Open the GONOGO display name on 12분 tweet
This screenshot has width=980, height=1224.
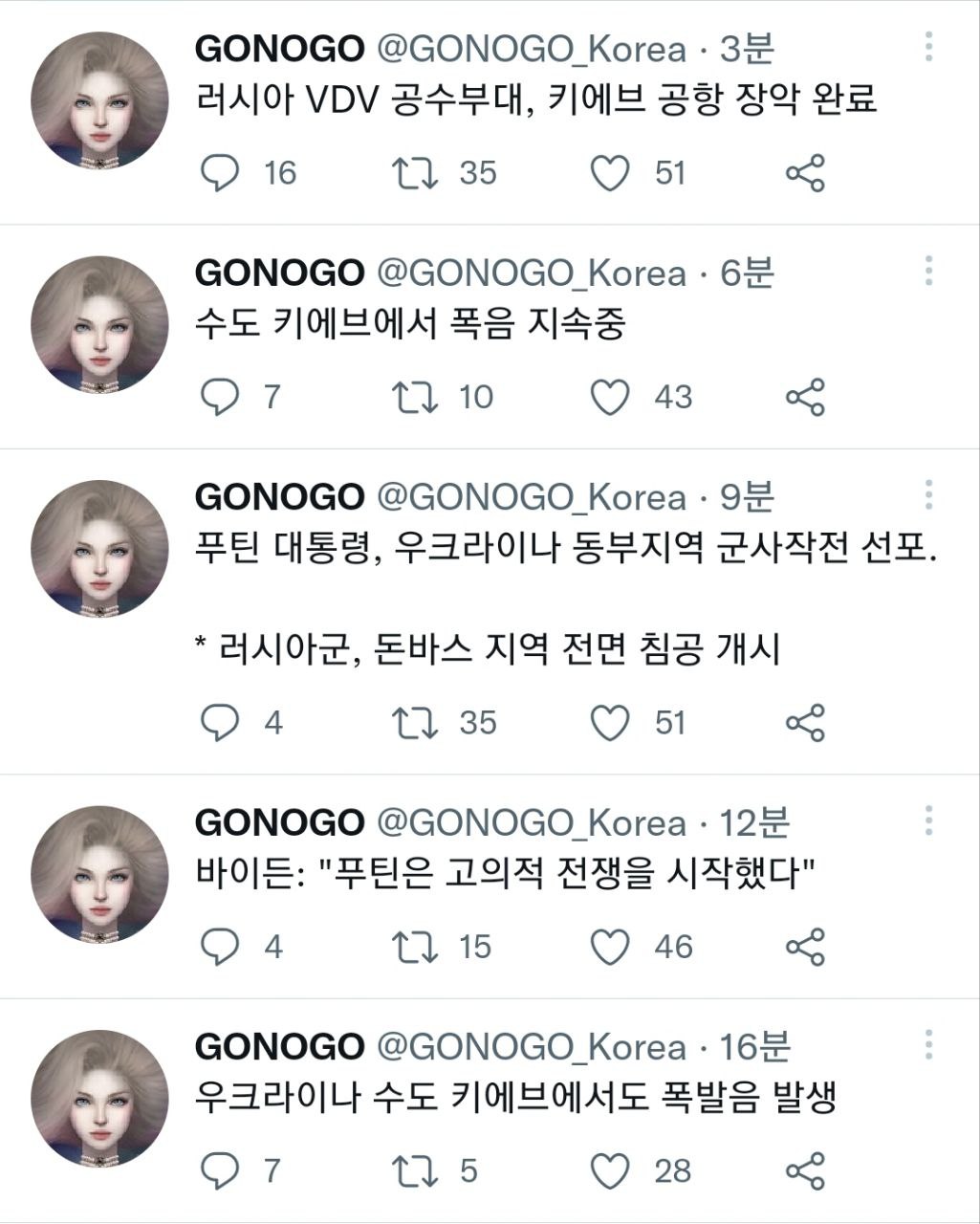[x=279, y=822]
